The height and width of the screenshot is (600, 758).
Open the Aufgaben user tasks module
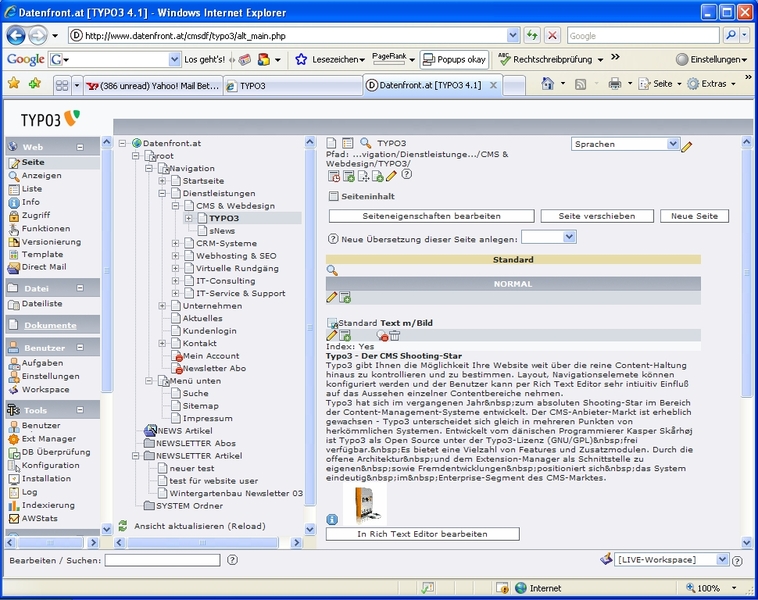tap(42, 363)
